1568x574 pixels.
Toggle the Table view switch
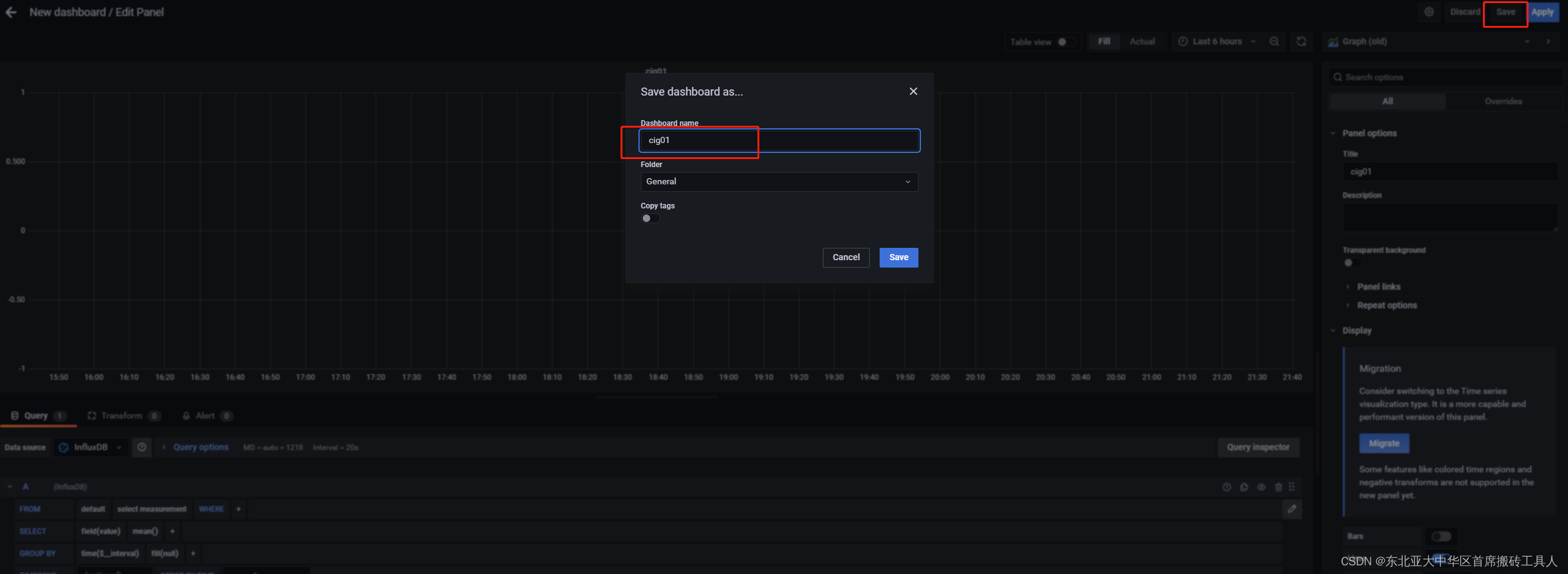(x=1067, y=42)
